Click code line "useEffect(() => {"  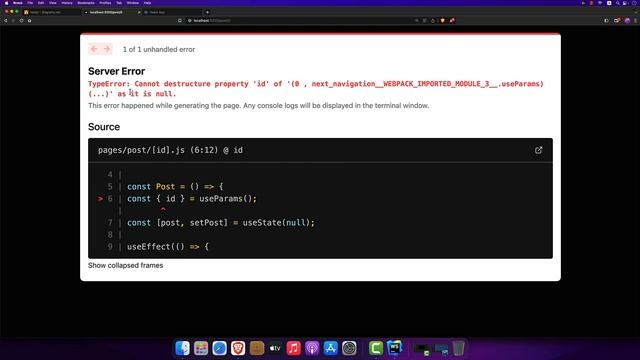[x=168, y=247]
